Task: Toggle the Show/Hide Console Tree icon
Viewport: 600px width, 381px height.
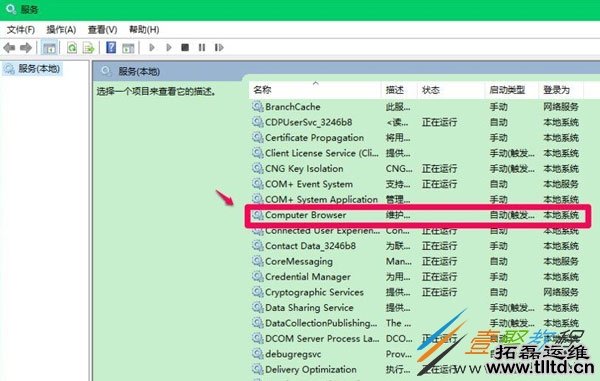Action: click(49, 48)
